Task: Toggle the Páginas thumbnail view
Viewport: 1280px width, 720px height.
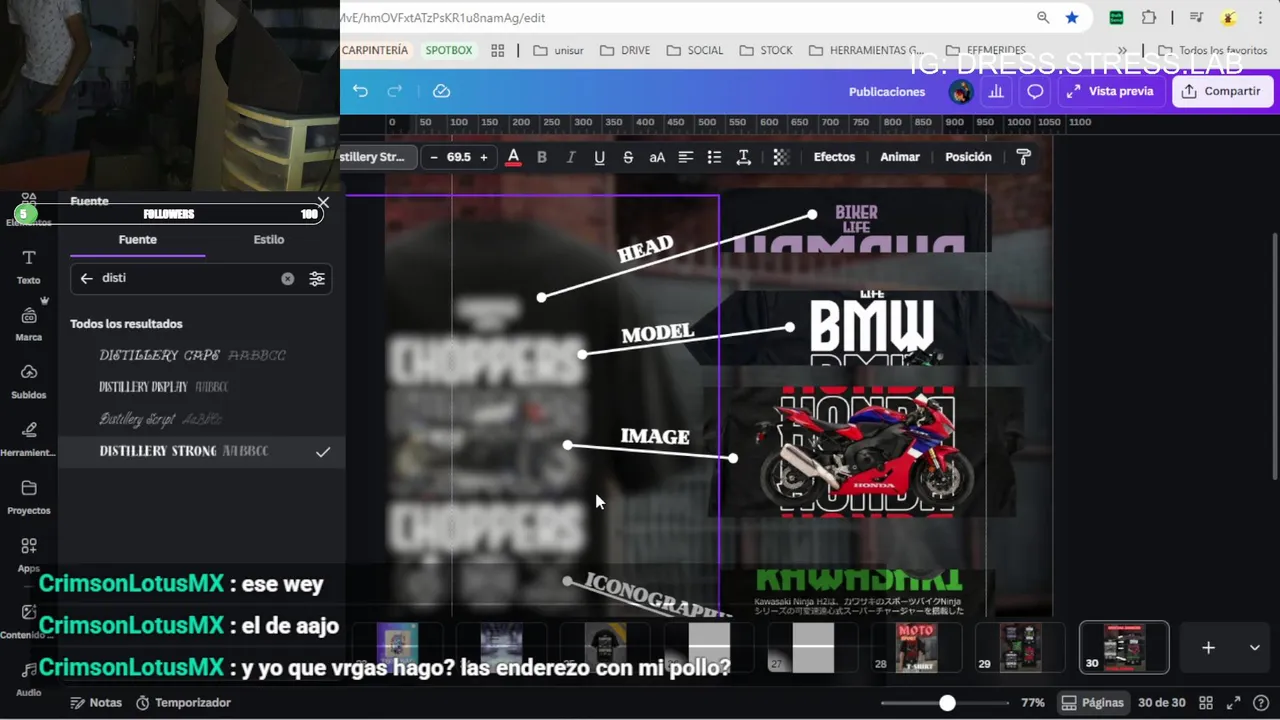Action: (x=1092, y=703)
